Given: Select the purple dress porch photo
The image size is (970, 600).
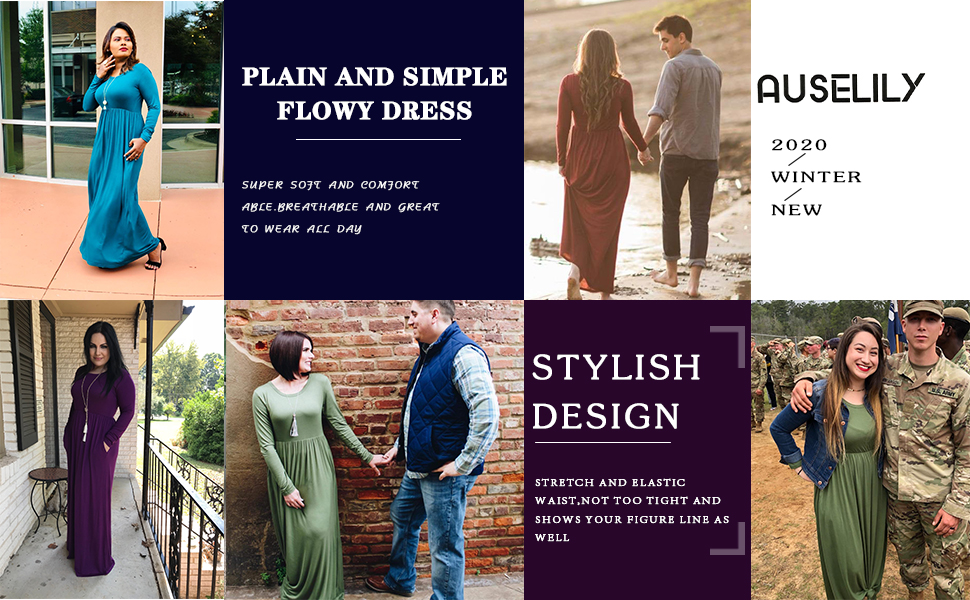Looking at the screenshot, I should (x=111, y=450).
